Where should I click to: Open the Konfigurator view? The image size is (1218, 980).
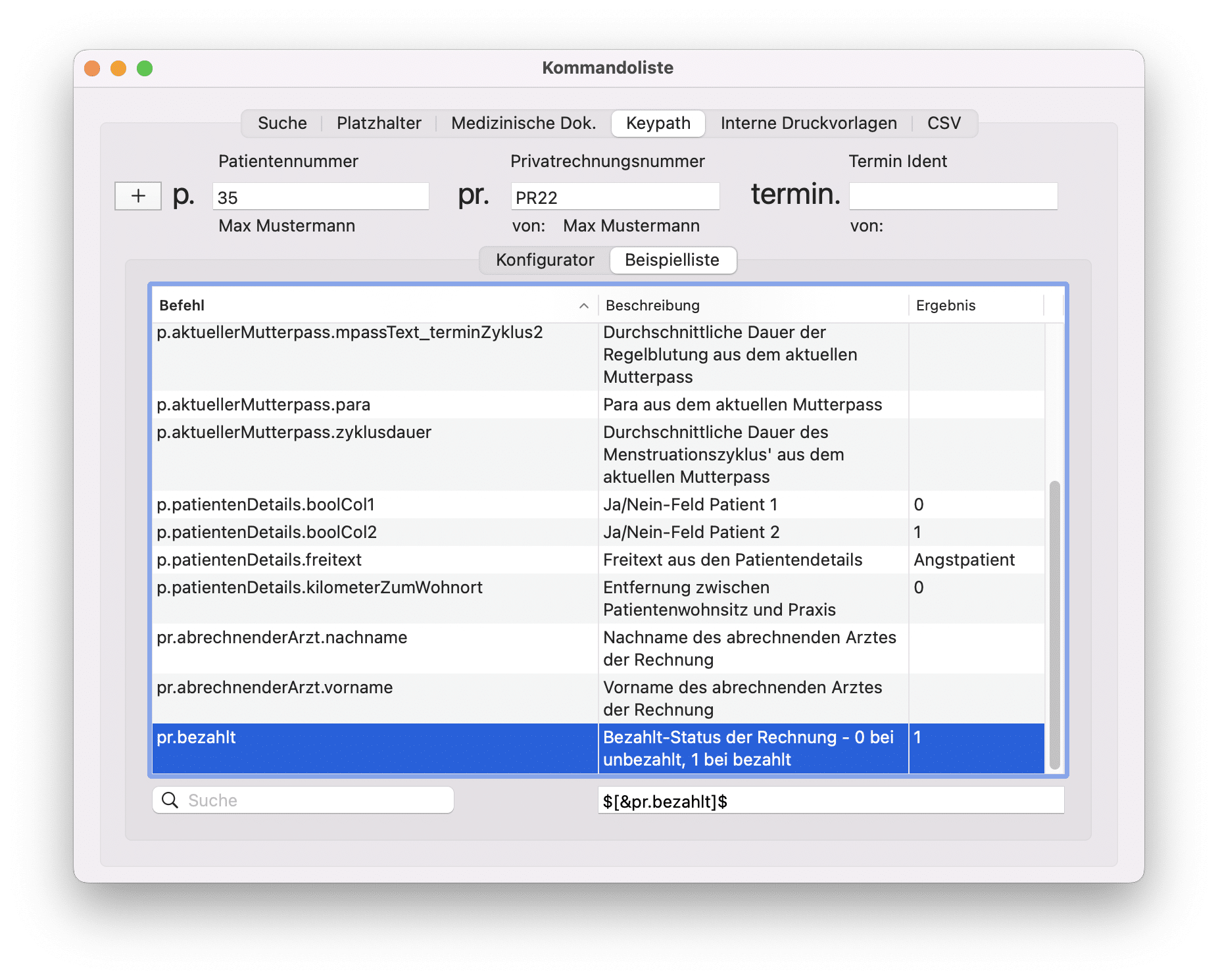[545, 260]
